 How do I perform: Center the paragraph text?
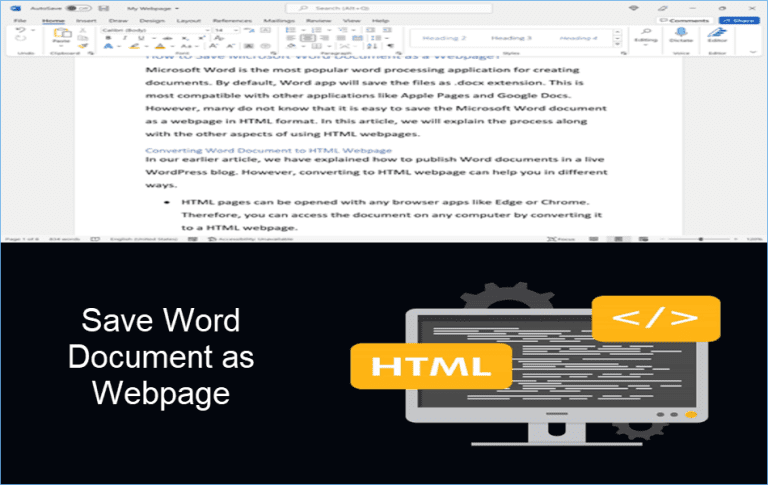(308, 38)
